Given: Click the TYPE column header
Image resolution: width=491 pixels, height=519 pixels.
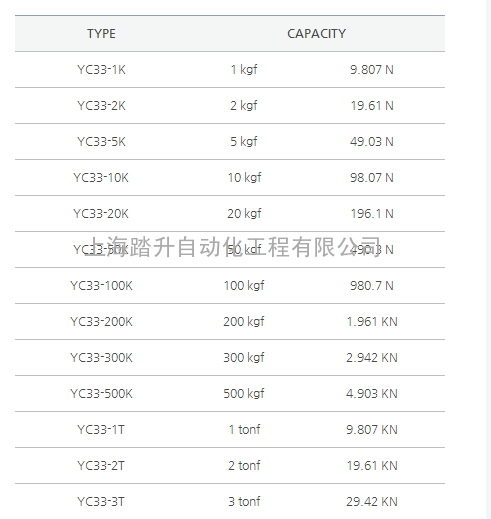Looking at the screenshot, I should tap(101, 34).
